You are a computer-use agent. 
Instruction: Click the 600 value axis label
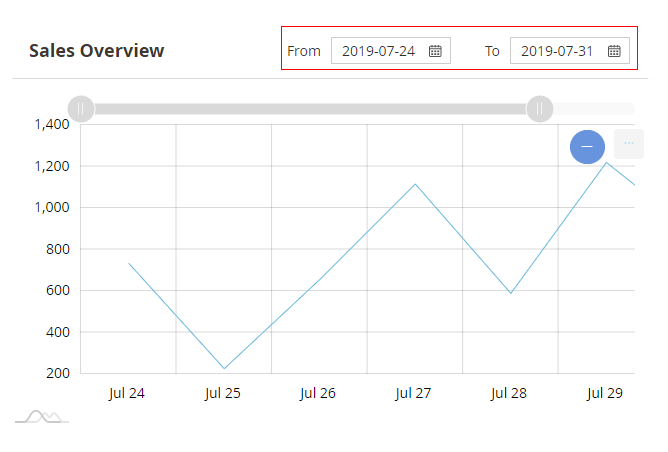(x=58, y=290)
